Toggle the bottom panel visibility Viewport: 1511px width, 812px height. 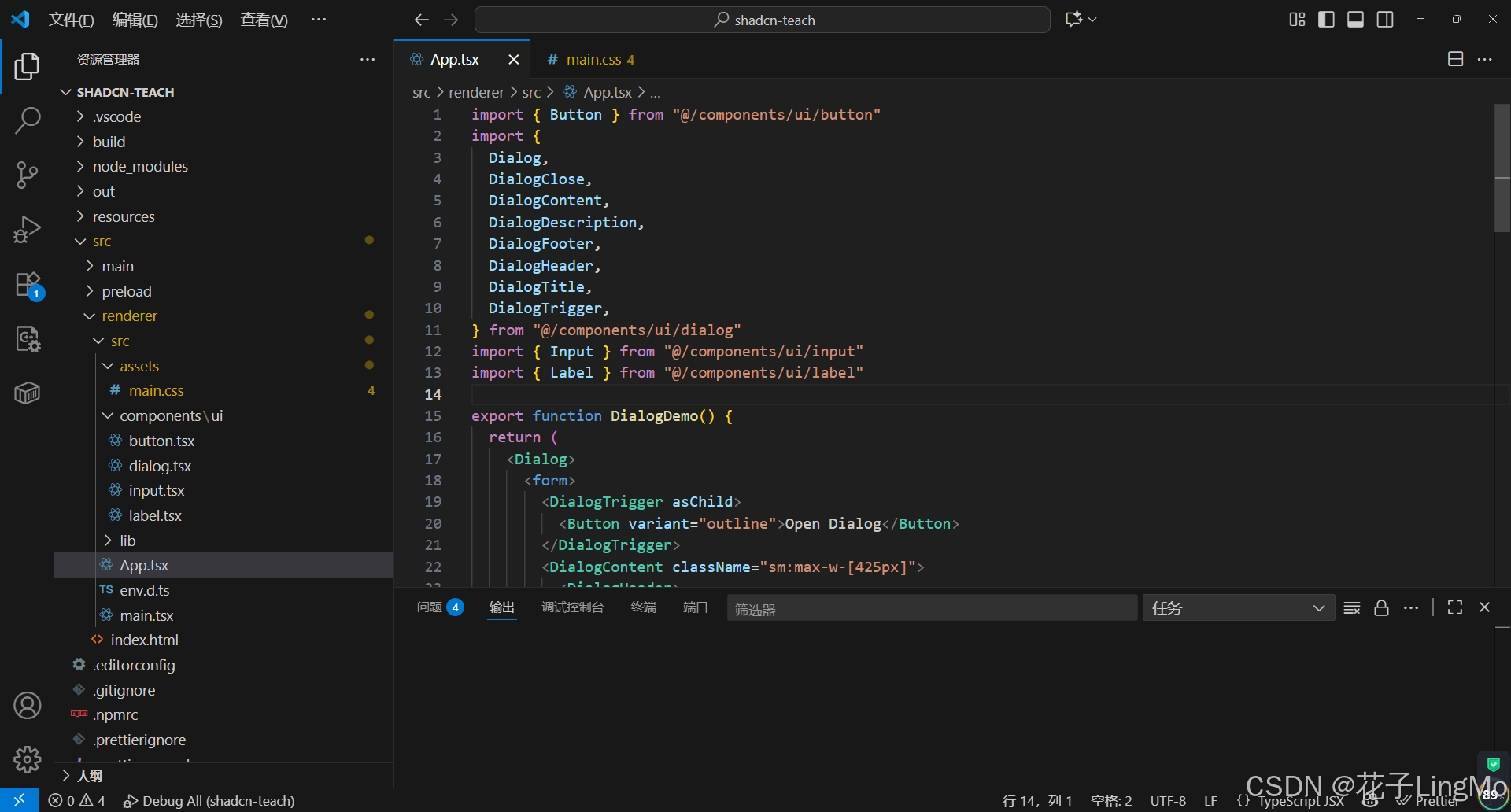1355,20
